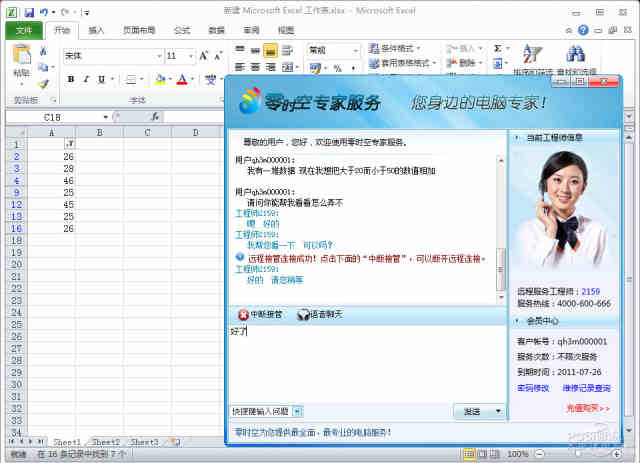Click the merge and center icon
640x463 pixels.
click(x=288, y=67)
